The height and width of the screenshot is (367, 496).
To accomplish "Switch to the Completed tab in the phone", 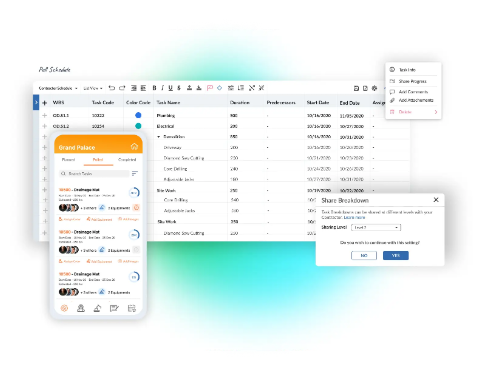I will coord(127,160).
